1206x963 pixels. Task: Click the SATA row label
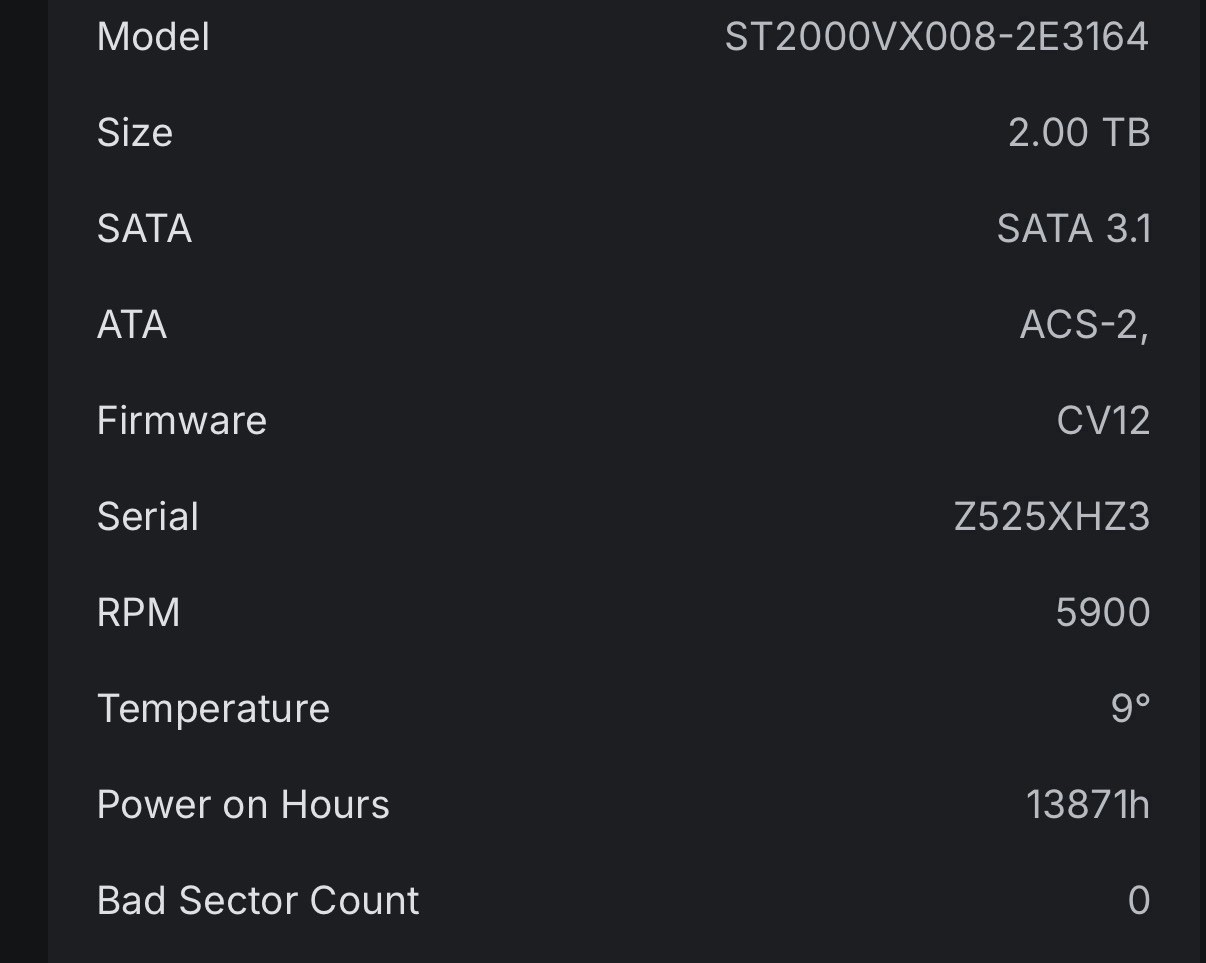(x=144, y=229)
